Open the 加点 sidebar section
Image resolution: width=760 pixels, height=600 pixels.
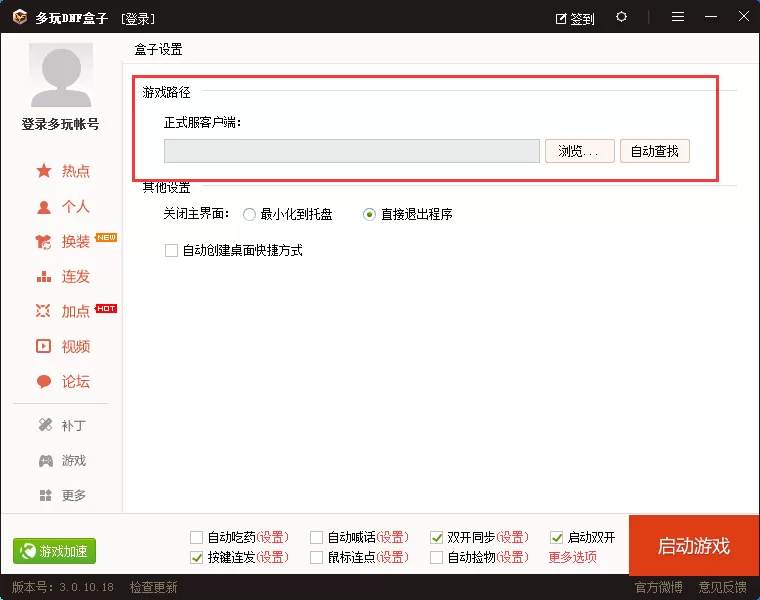63,311
